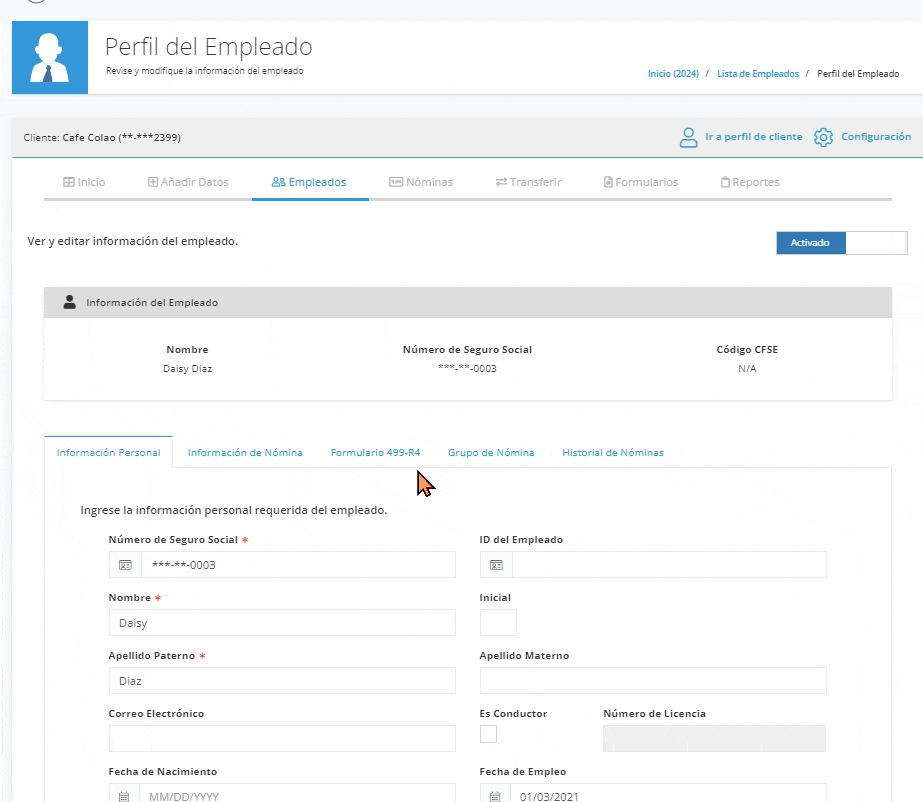Click the employee name Daisy Diaz text
This screenshot has height=802, width=923.
(x=187, y=369)
